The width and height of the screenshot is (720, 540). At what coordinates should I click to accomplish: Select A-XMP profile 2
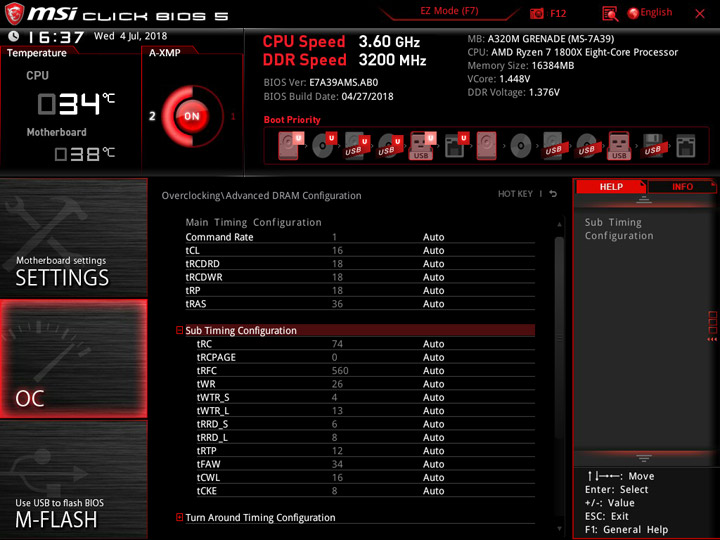click(x=152, y=116)
